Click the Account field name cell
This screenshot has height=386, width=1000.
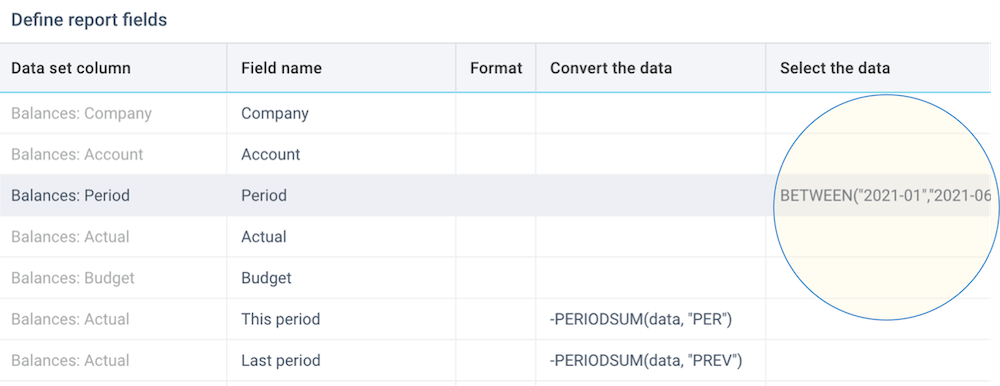(x=341, y=154)
